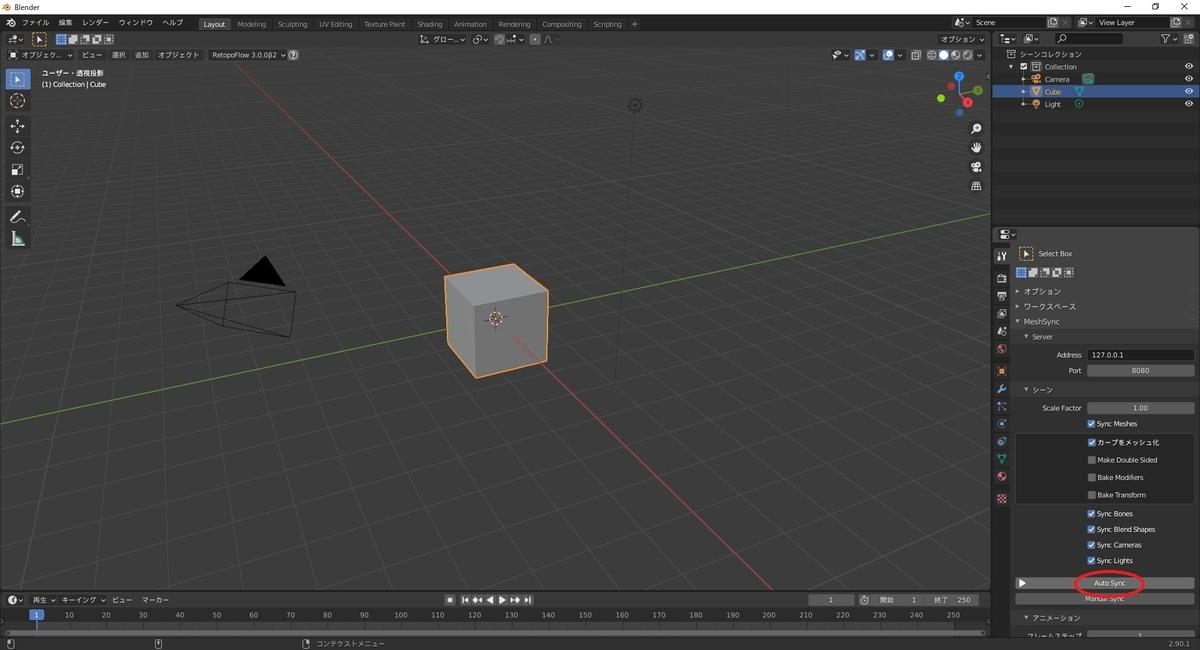Select the Scale tool
The width and height of the screenshot is (1200, 650).
pos(17,168)
